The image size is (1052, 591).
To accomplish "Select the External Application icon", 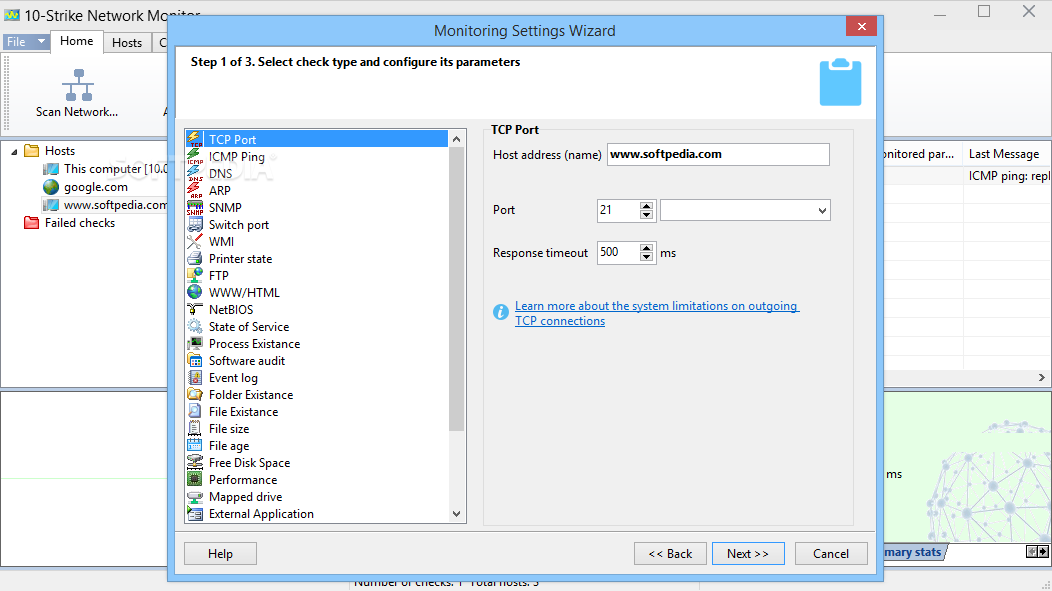I will (x=195, y=513).
